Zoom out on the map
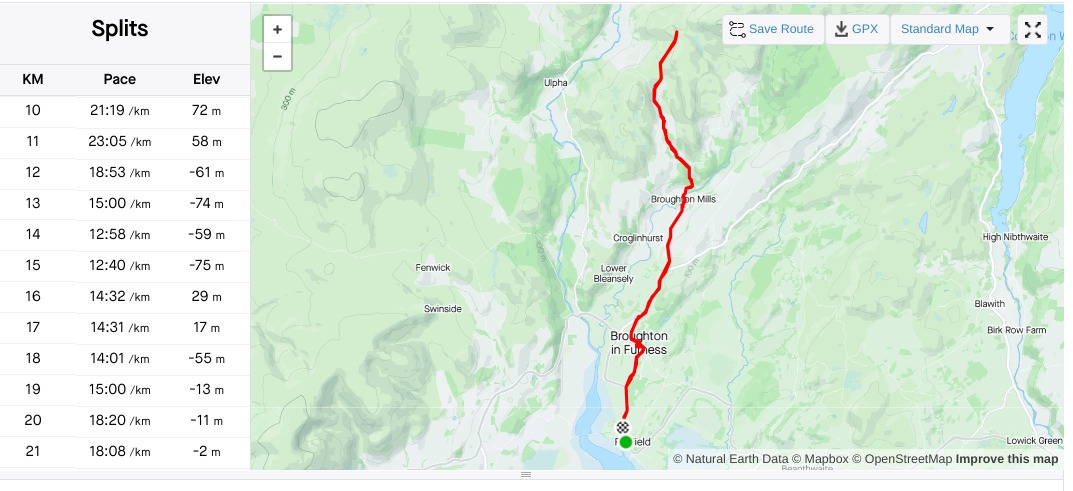Image resolution: width=1073 pixels, height=491 pixels. click(277, 57)
